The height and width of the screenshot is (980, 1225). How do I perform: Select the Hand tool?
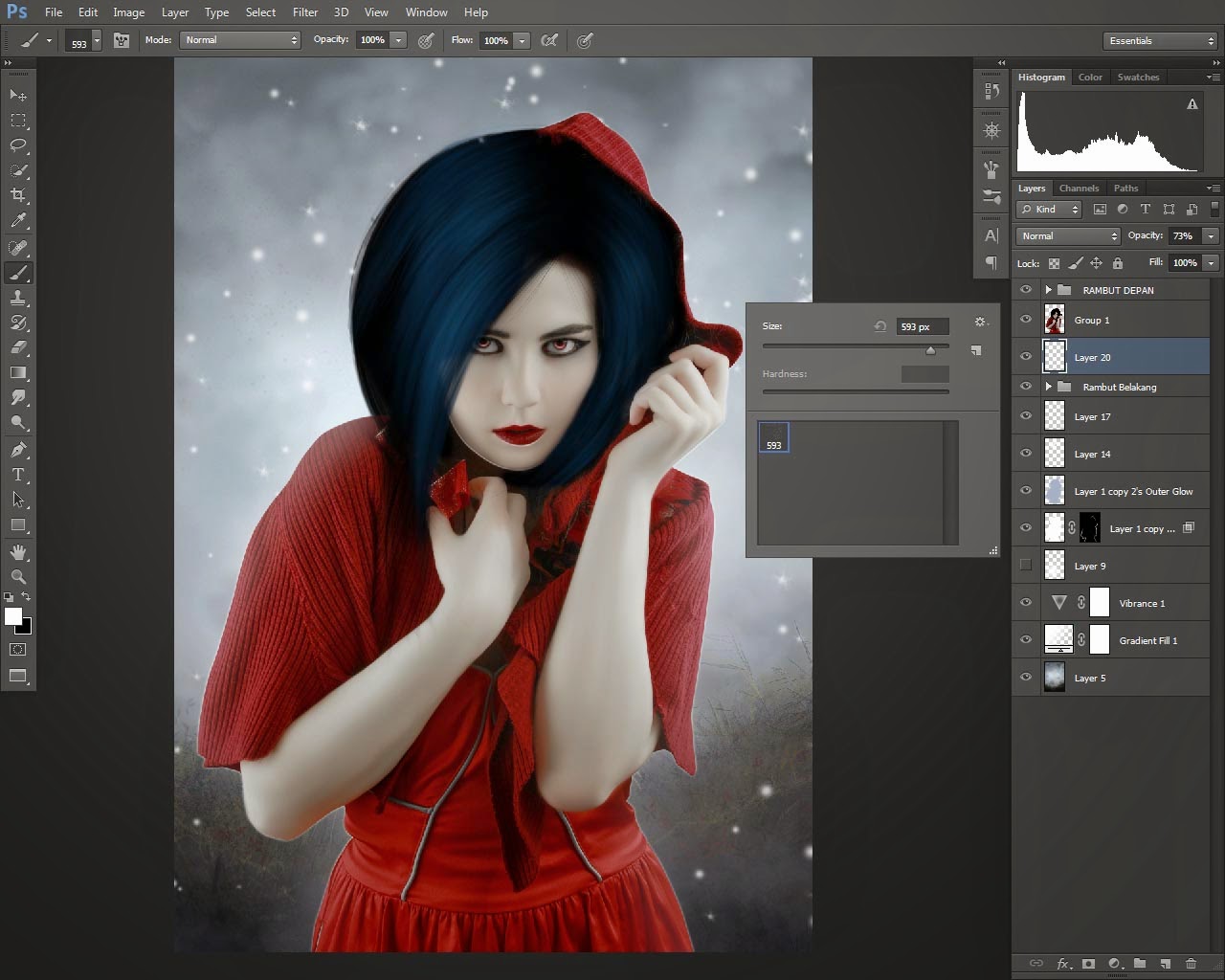(x=18, y=552)
